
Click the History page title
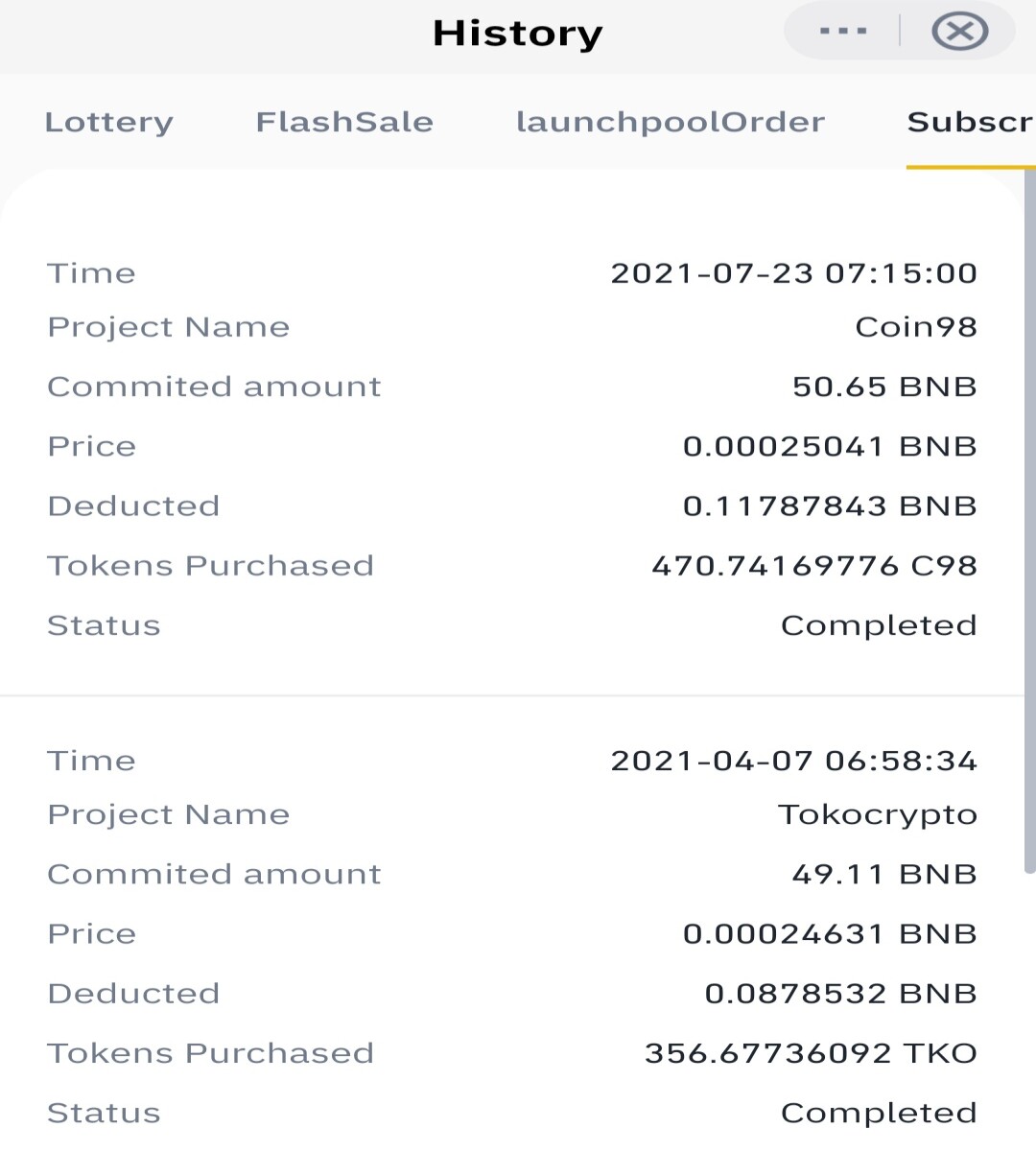tap(518, 34)
